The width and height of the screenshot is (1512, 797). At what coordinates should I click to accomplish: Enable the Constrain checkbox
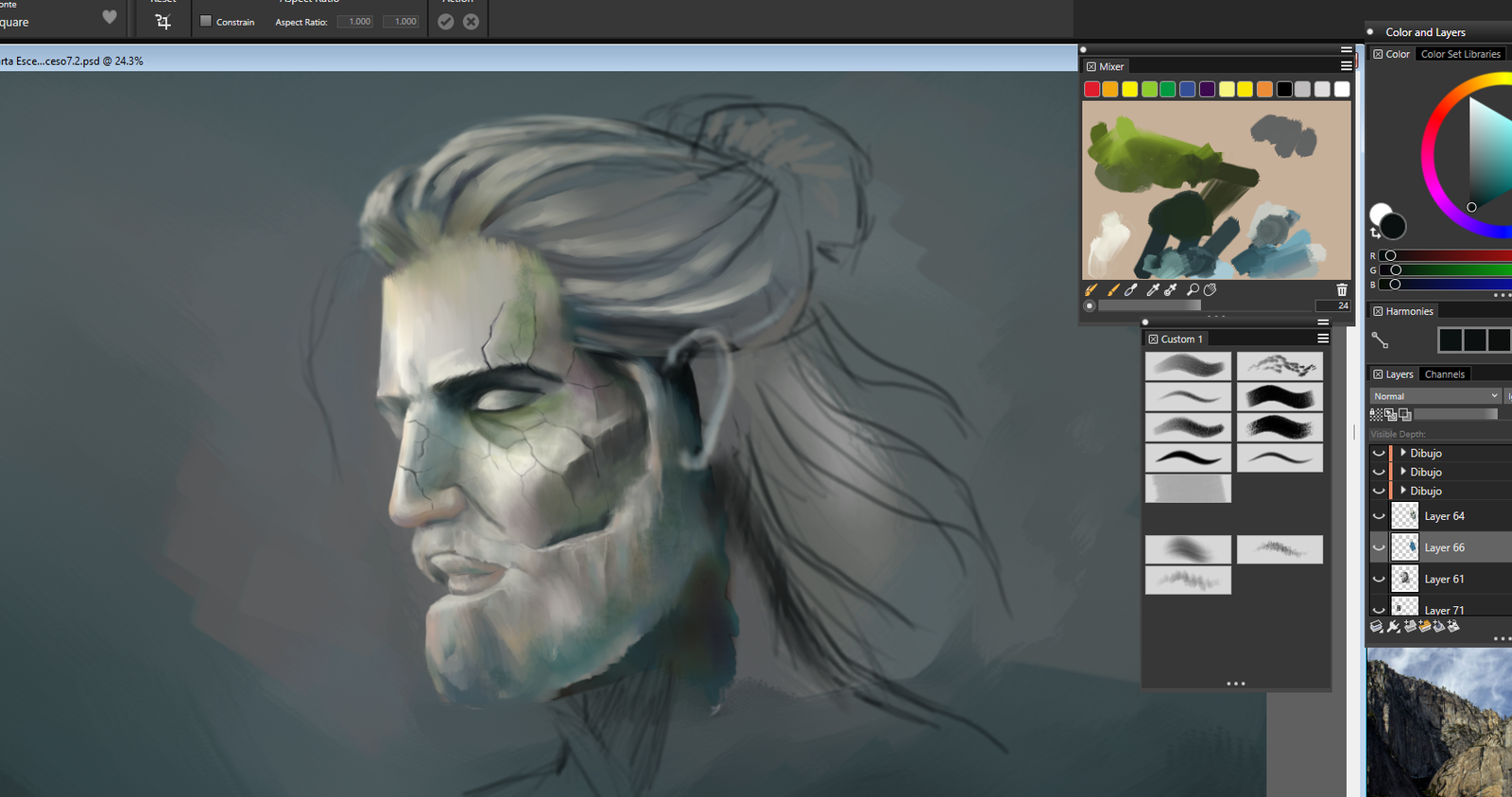coord(206,21)
